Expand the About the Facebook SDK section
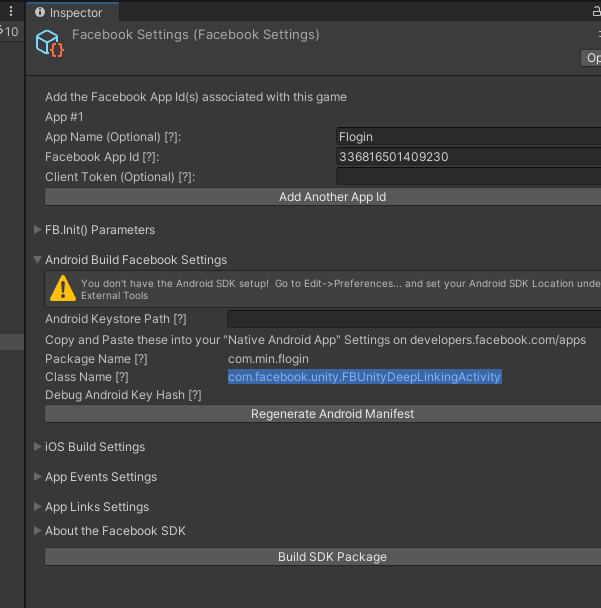Screen dimensions: 601x608 click(38, 530)
